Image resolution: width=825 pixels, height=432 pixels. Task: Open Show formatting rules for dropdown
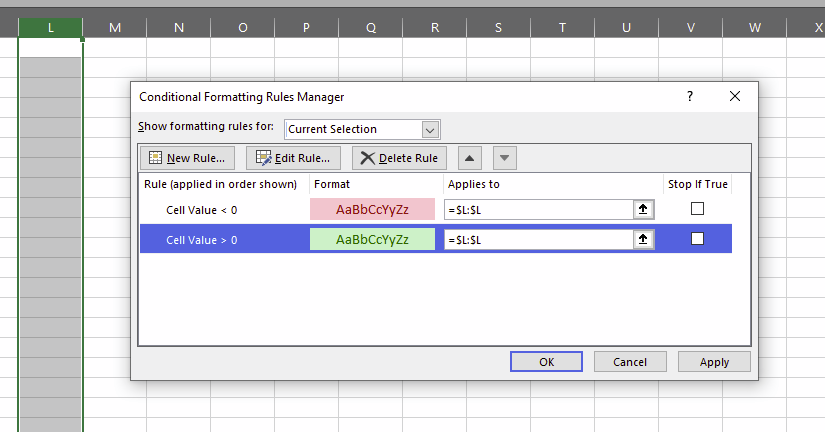[430, 129]
